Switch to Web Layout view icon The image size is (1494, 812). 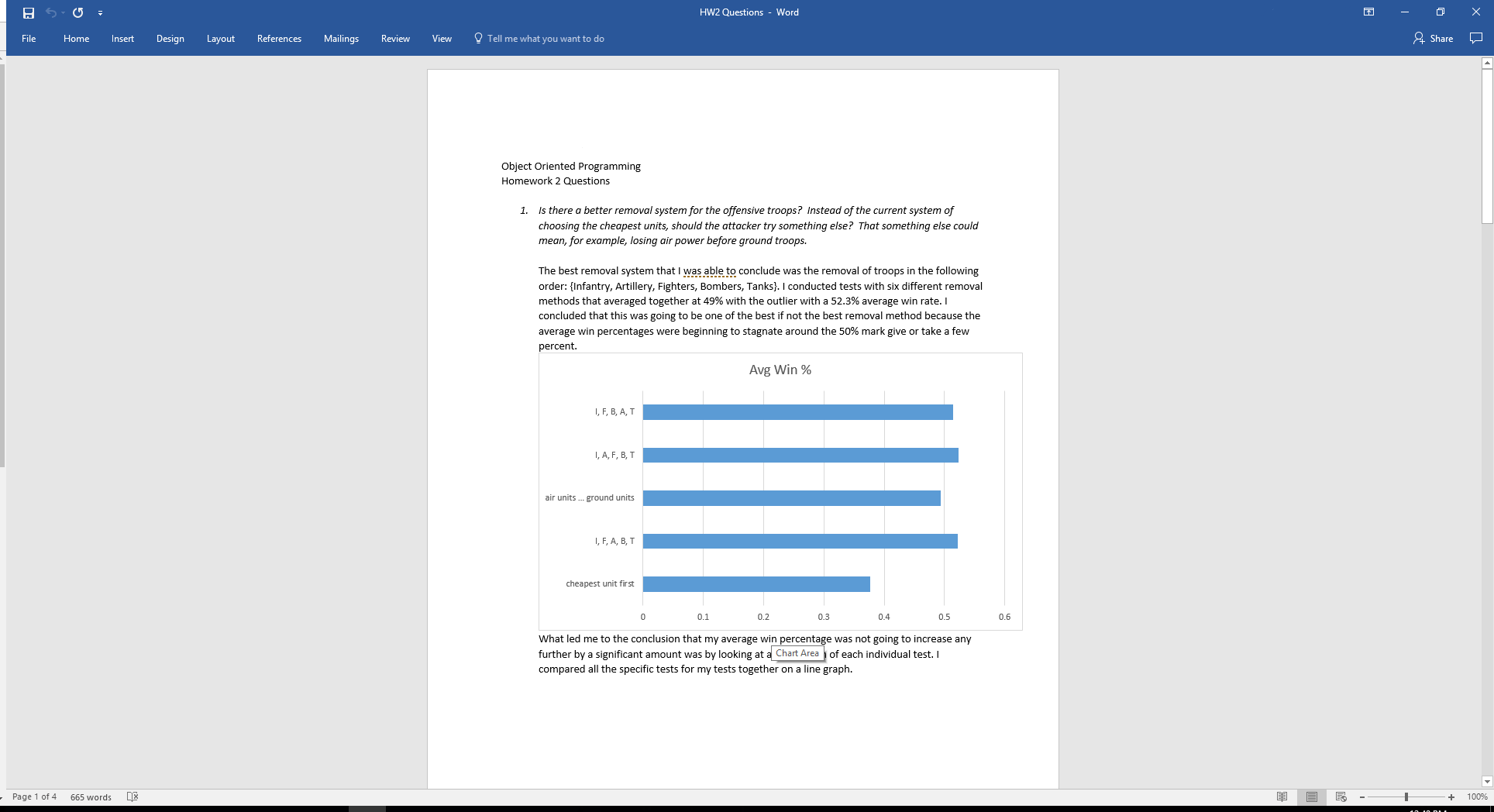[1341, 797]
